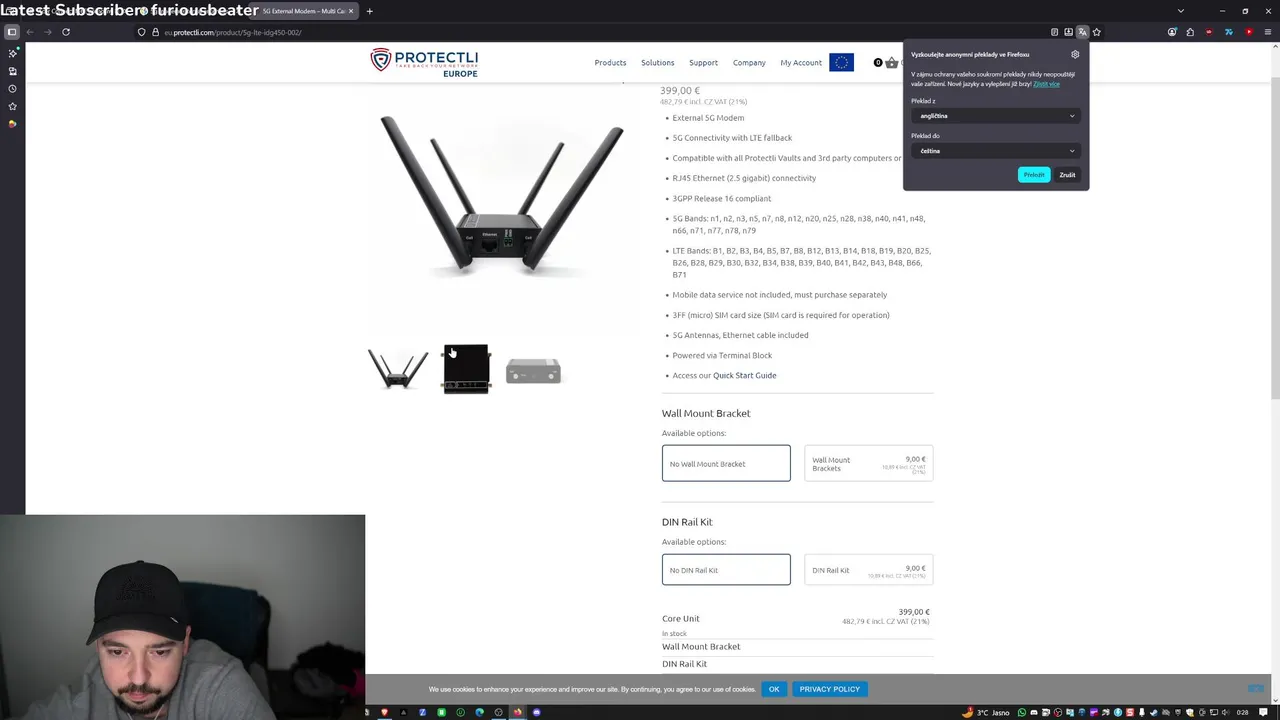Image resolution: width=1280 pixels, height=720 pixels.
Task: Click the install/save page icon in address bar
Action: (1068, 32)
